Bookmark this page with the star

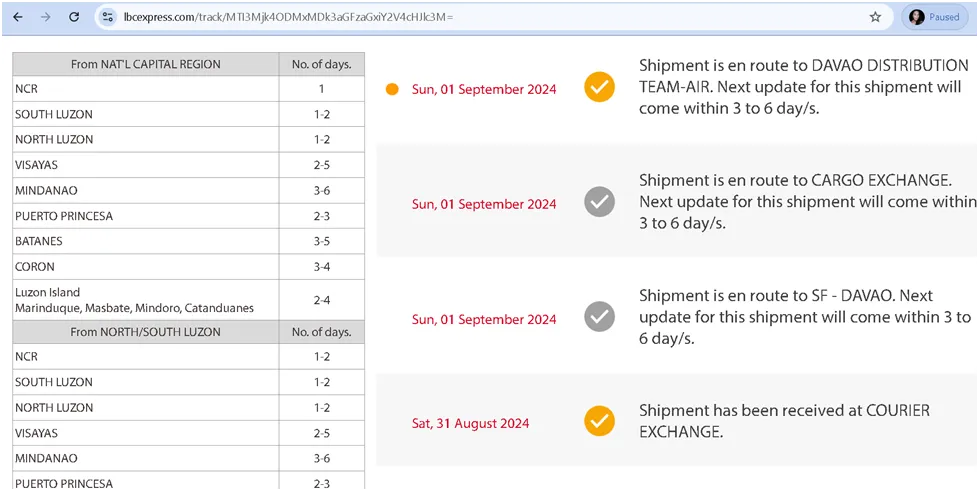pos(875,17)
